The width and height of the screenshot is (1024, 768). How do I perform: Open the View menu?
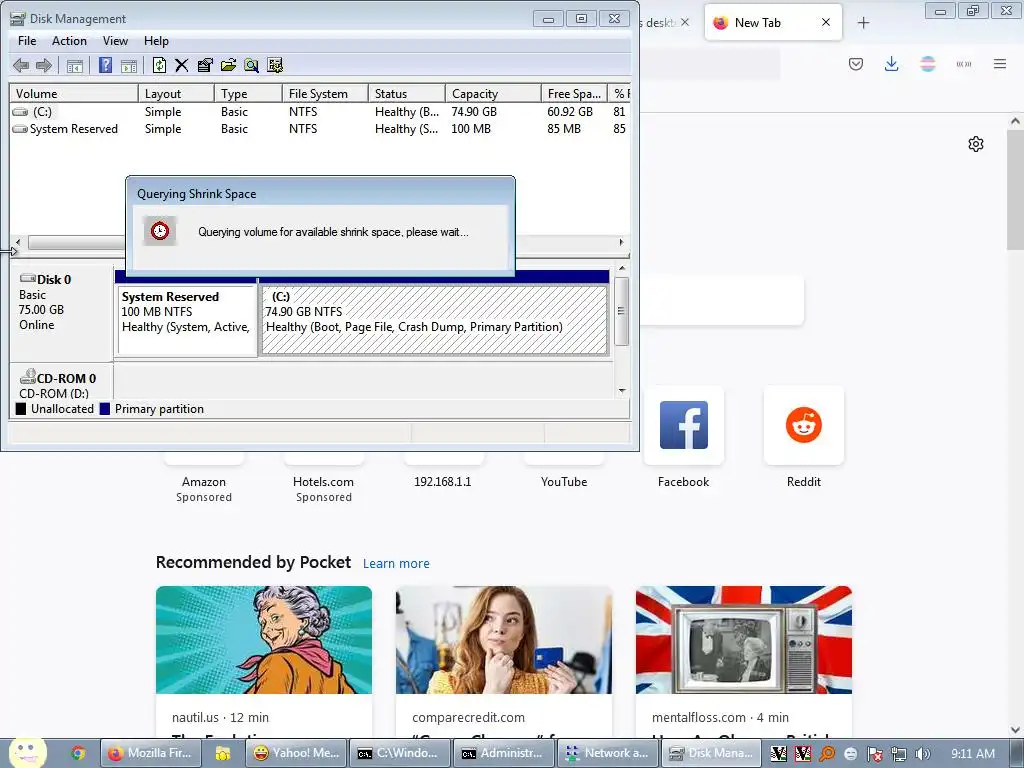point(115,40)
